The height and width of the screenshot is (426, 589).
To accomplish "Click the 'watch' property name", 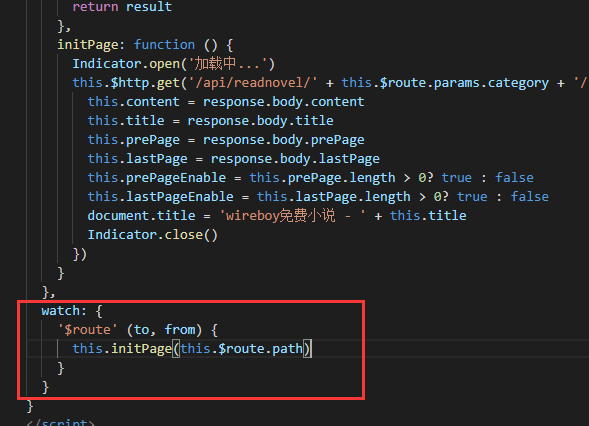I will (x=60, y=311).
